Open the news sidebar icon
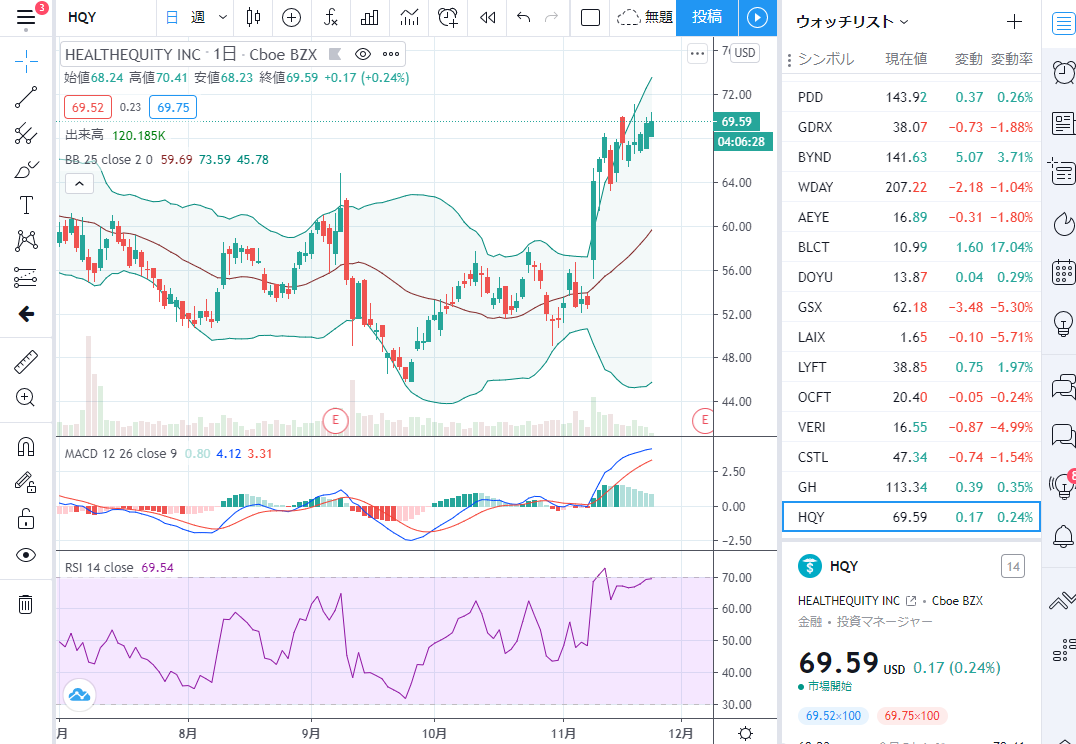1076x744 pixels. [x=1064, y=124]
